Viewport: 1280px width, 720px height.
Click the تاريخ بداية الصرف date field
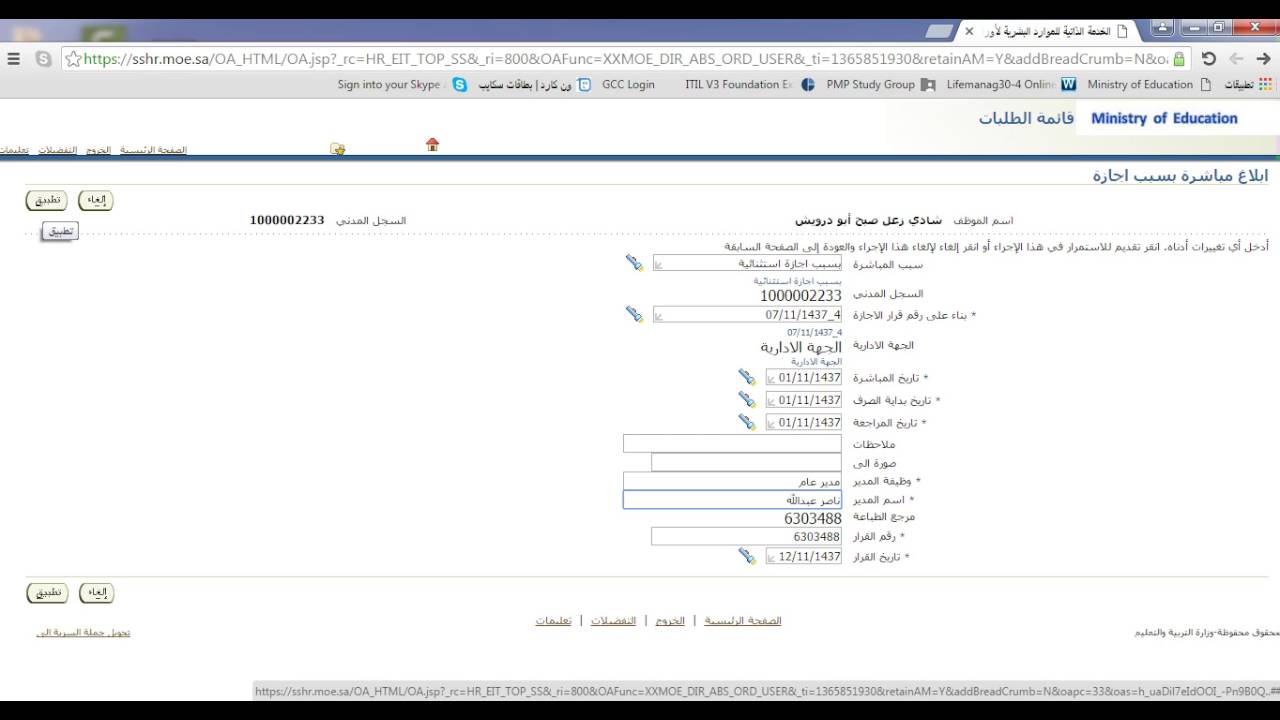pyautogui.click(x=804, y=400)
